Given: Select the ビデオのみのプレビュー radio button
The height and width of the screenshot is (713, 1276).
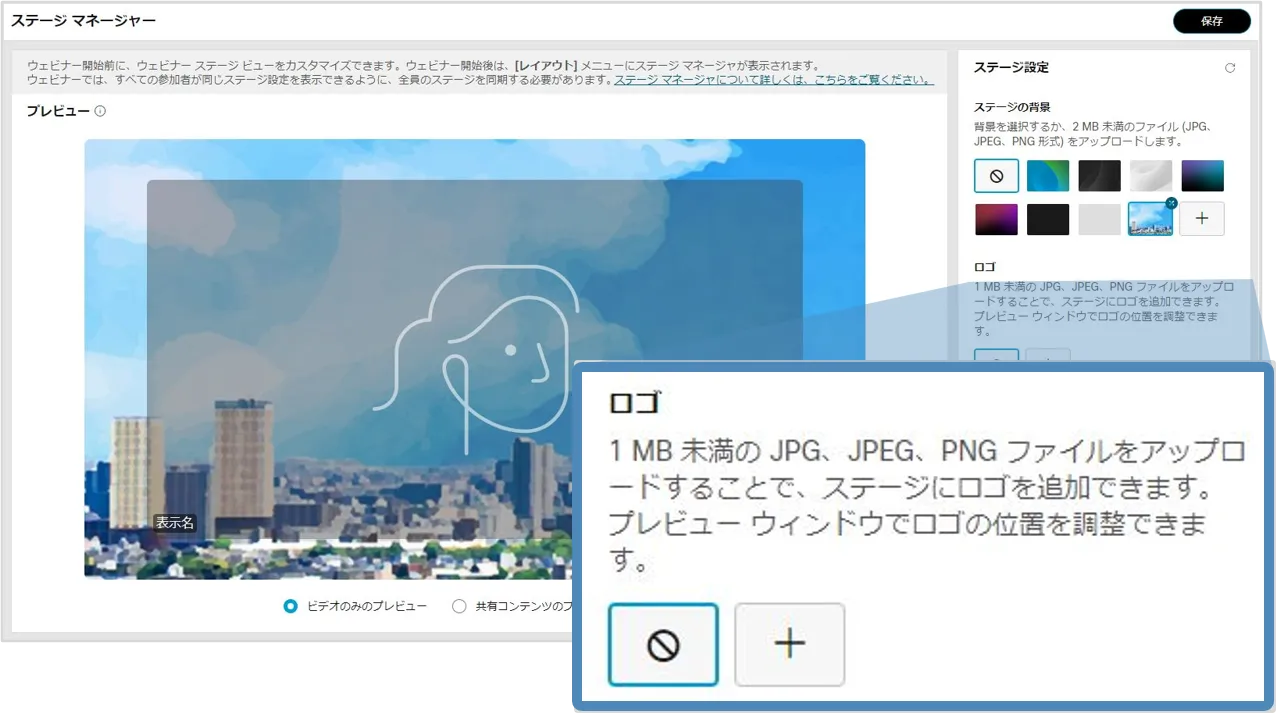Looking at the screenshot, I should click(291, 606).
